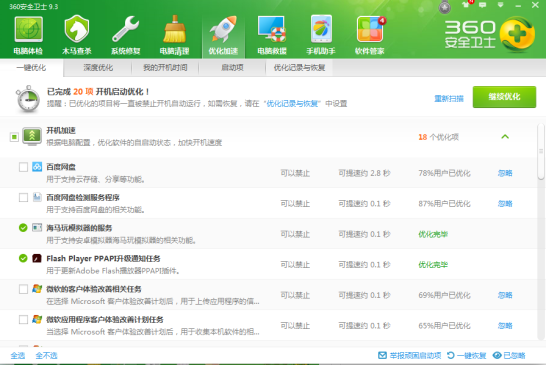Switch to the 一键优化 tab
Viewport: 546px width, 365px height.
point(31,68)
